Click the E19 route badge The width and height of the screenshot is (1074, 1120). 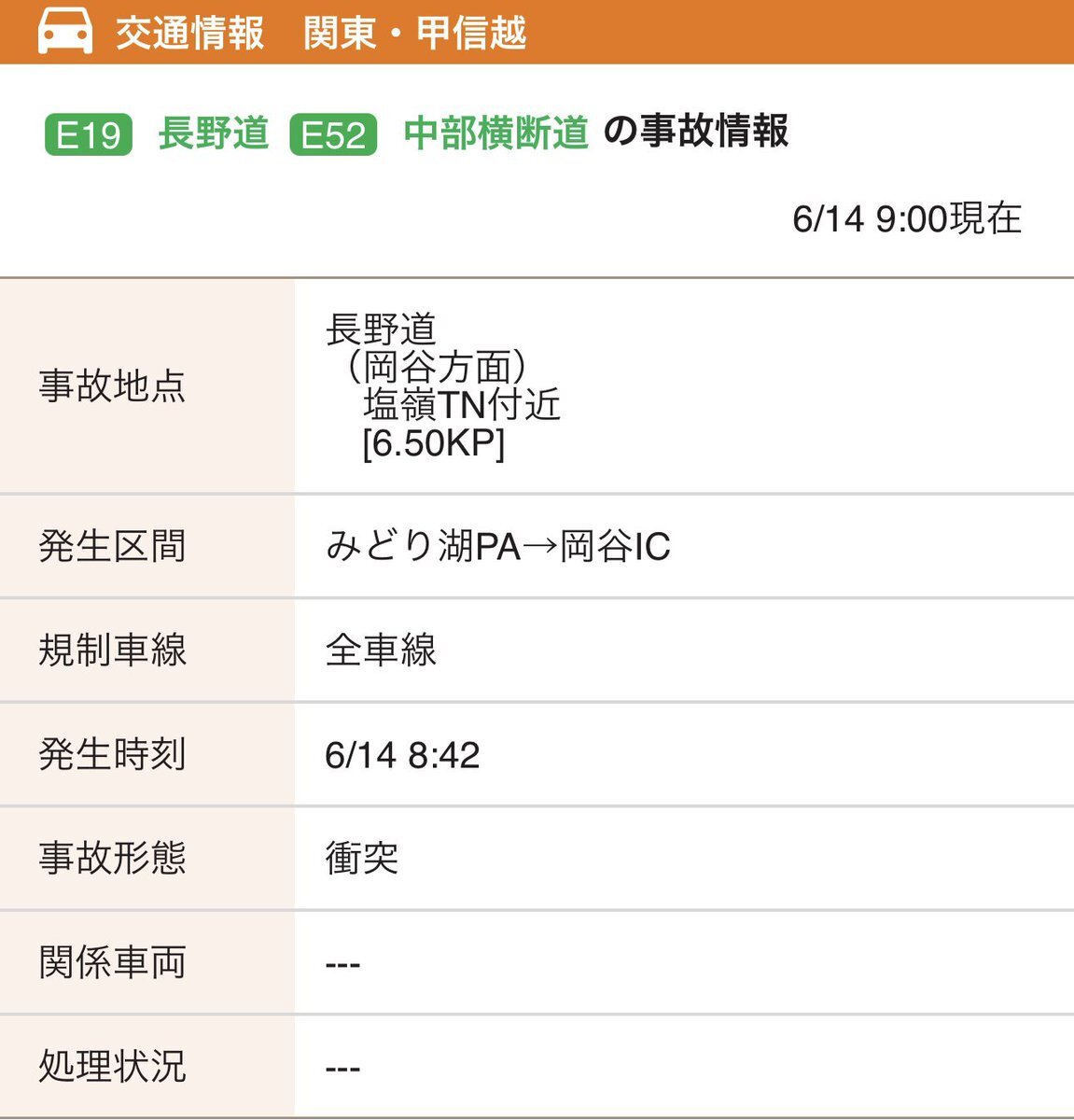(88, 134)
